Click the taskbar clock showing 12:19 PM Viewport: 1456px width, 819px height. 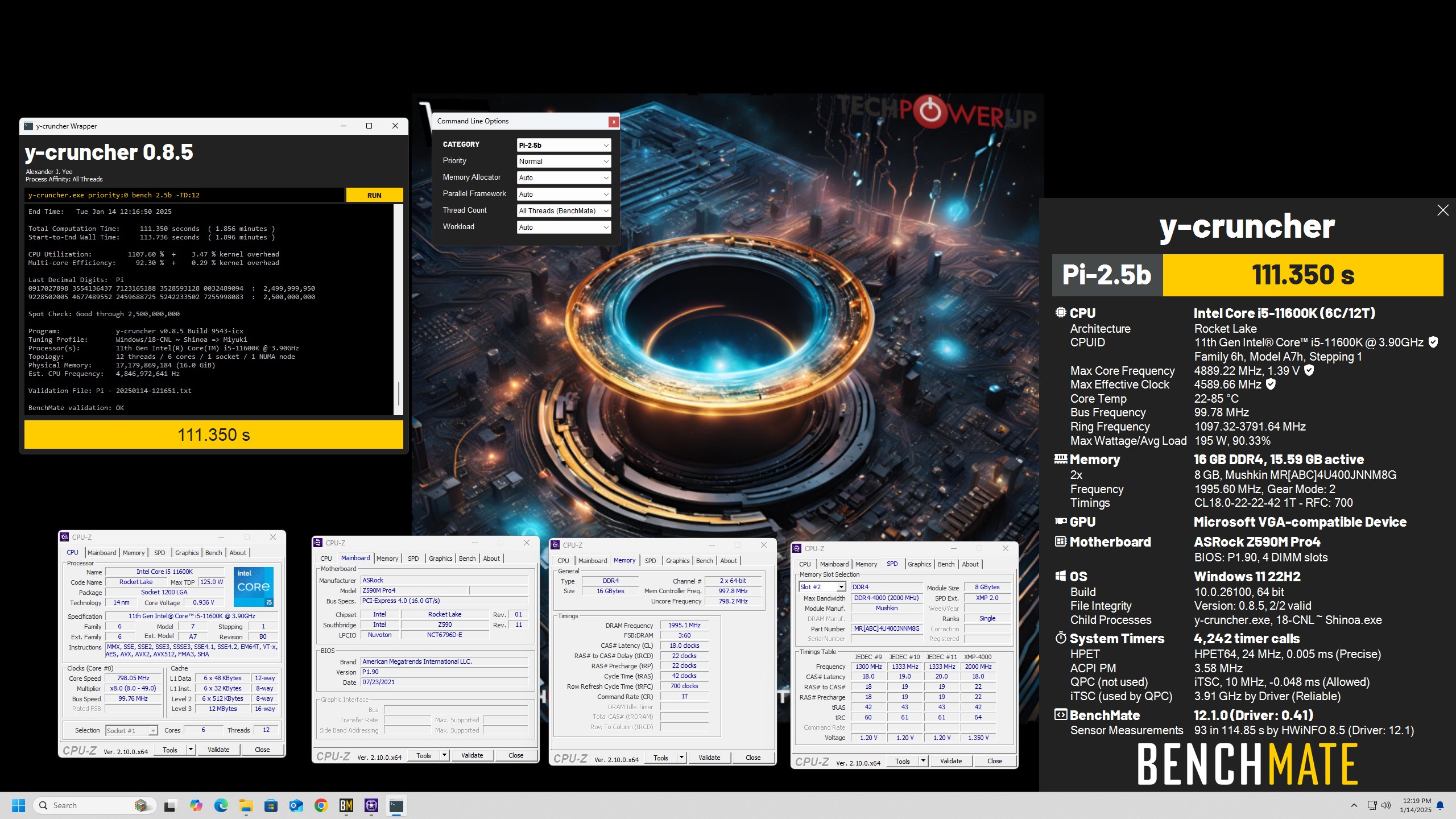coord(1415,805)
